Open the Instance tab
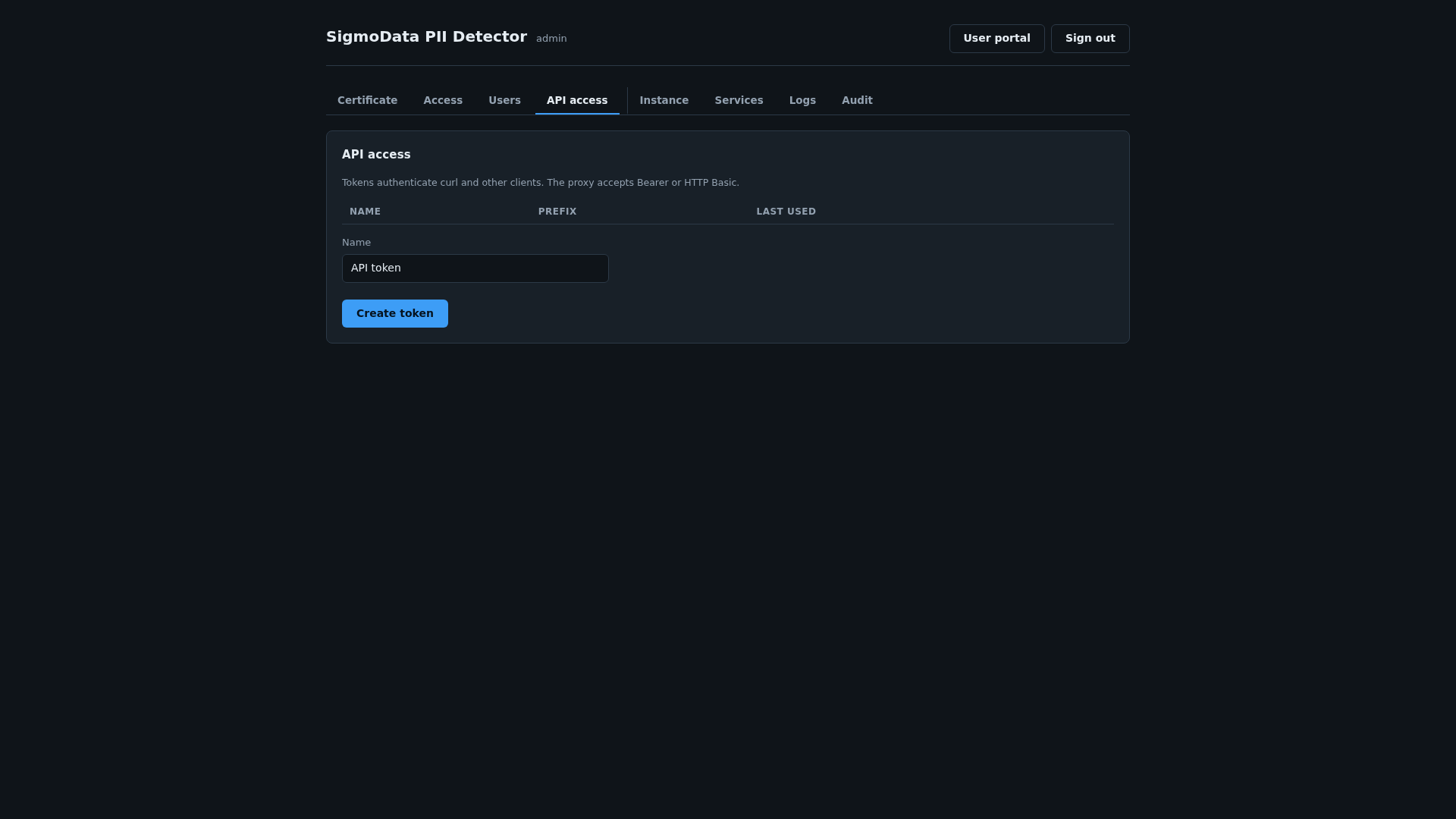1456x819 pixels. (x=664, y=100)
